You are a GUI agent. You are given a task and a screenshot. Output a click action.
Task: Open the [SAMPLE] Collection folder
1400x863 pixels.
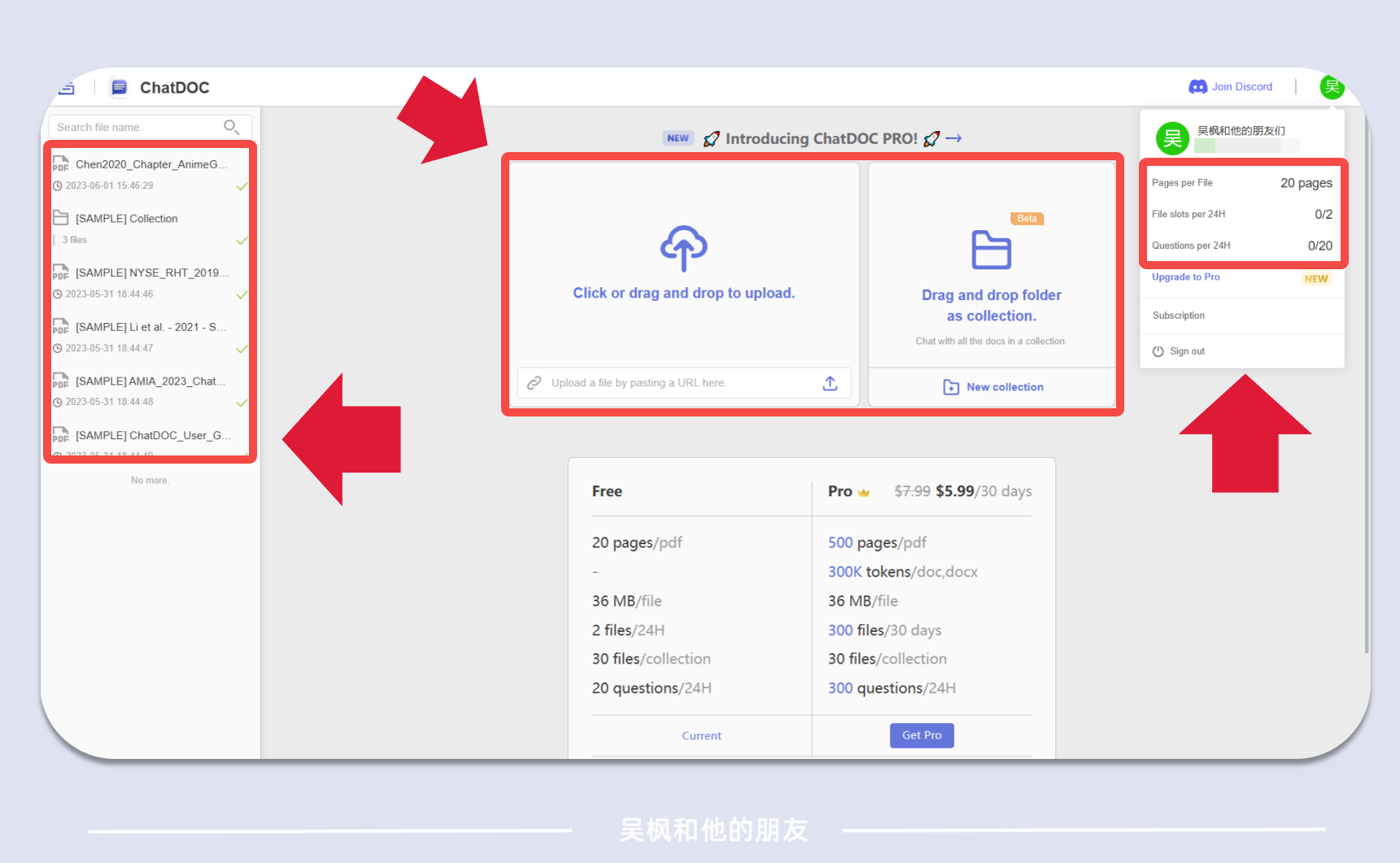tap(126, 219)
